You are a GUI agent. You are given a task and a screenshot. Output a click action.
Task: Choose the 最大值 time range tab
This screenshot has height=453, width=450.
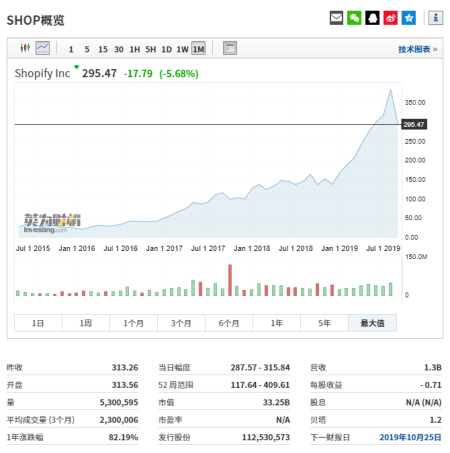tap(372, 323)
